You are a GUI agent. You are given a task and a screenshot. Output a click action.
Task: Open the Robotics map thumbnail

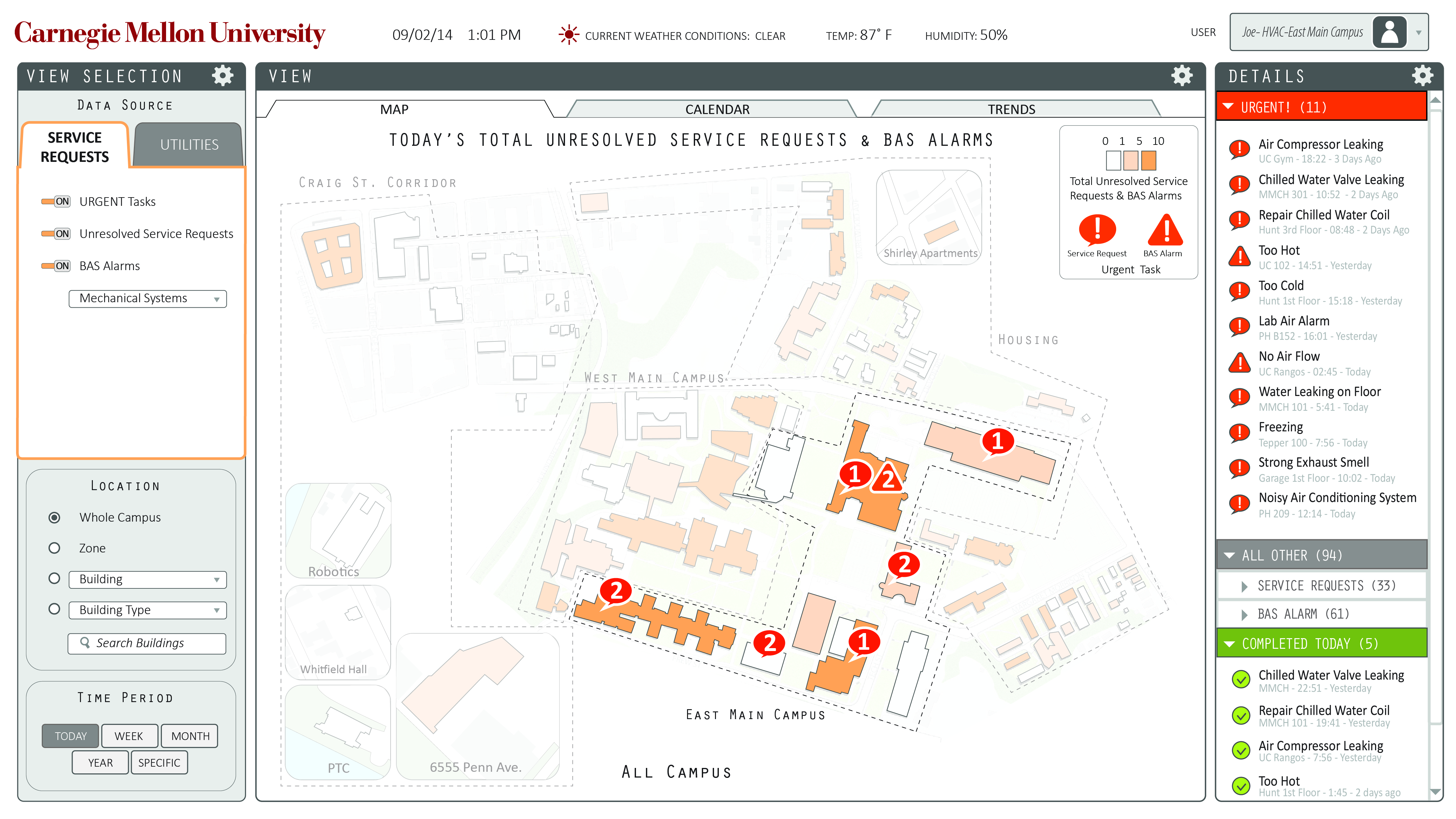338,530
